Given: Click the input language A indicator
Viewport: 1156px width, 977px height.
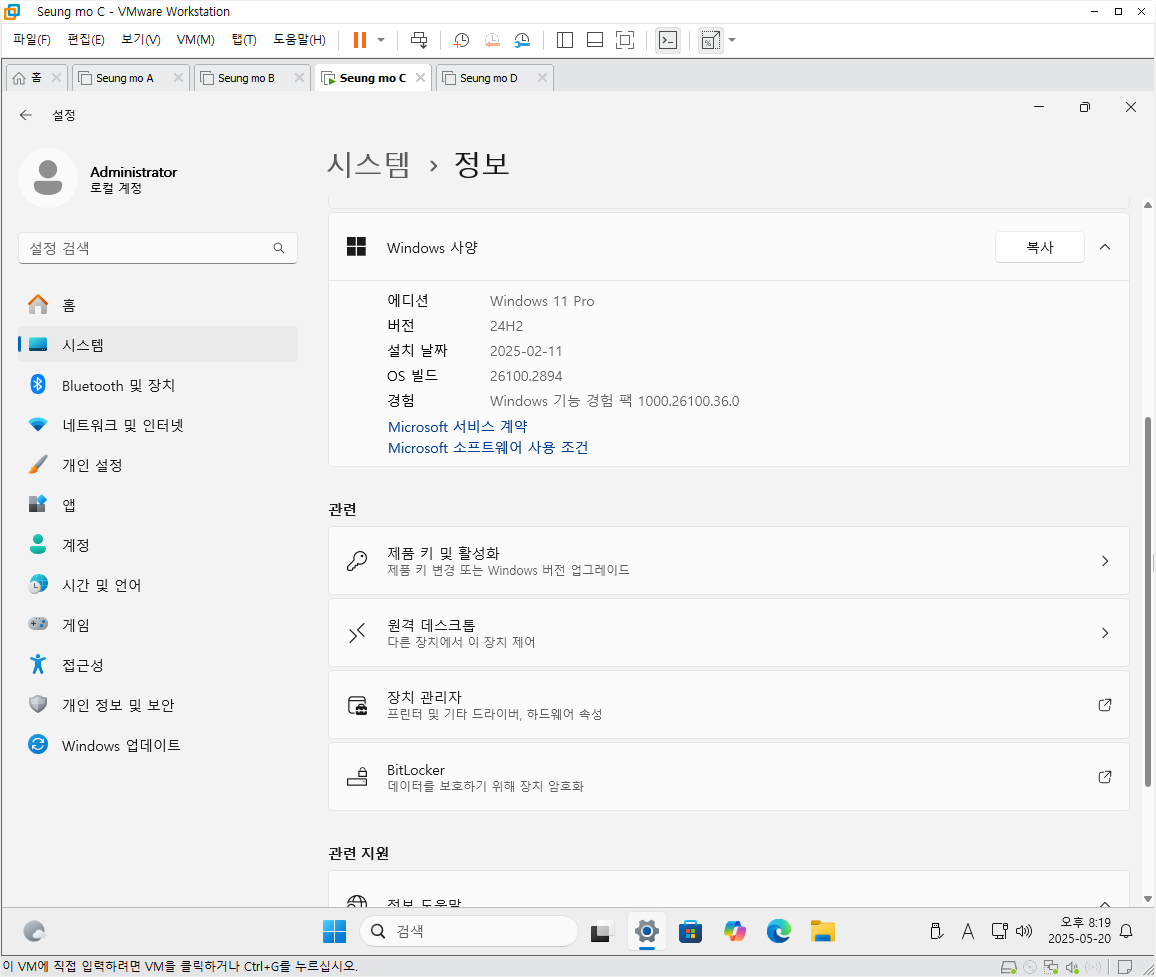Looking at the screenshot, I should 968,931.
